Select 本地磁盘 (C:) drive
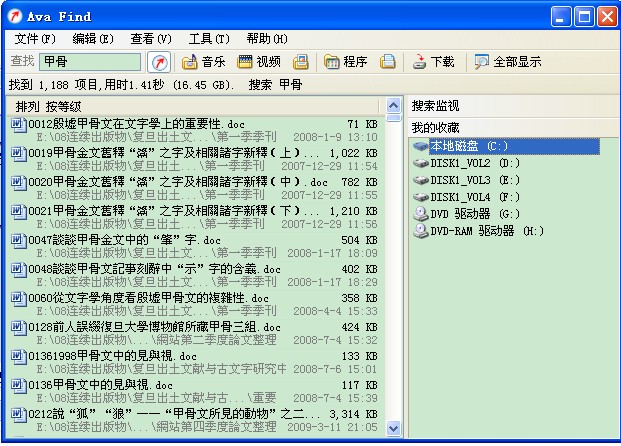621x446 pixels. [470, 146]
